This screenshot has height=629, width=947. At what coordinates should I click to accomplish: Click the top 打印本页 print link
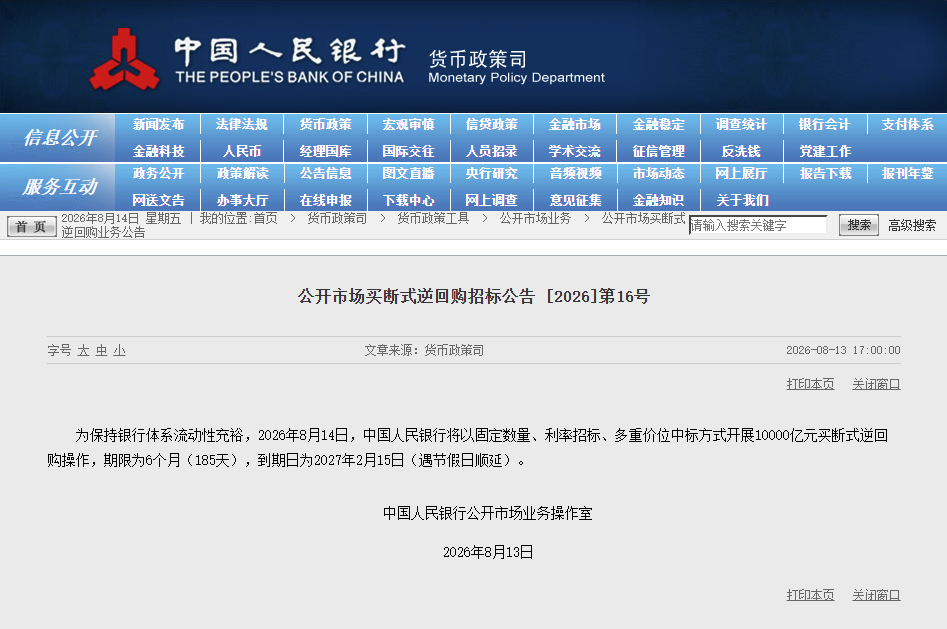811,384
